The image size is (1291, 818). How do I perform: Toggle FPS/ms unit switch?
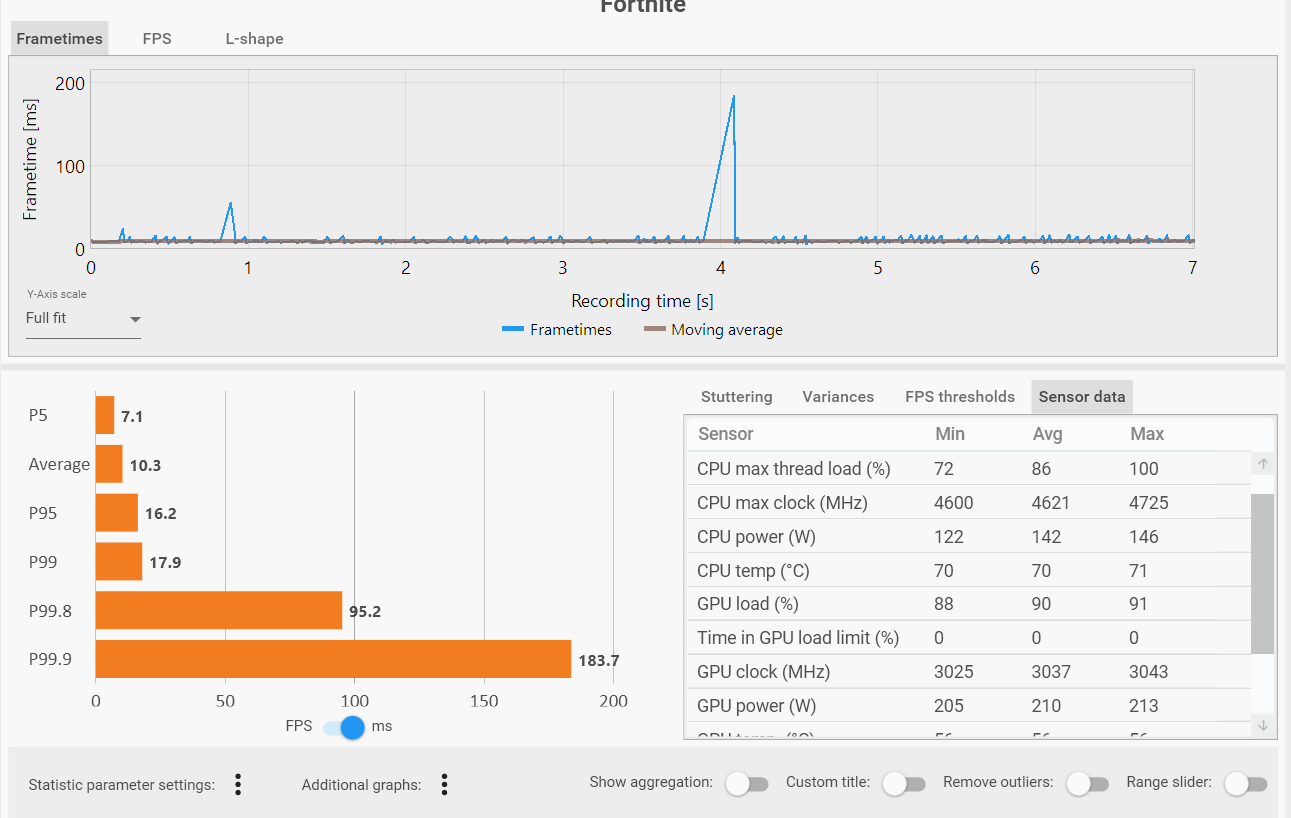coord(342,727)
